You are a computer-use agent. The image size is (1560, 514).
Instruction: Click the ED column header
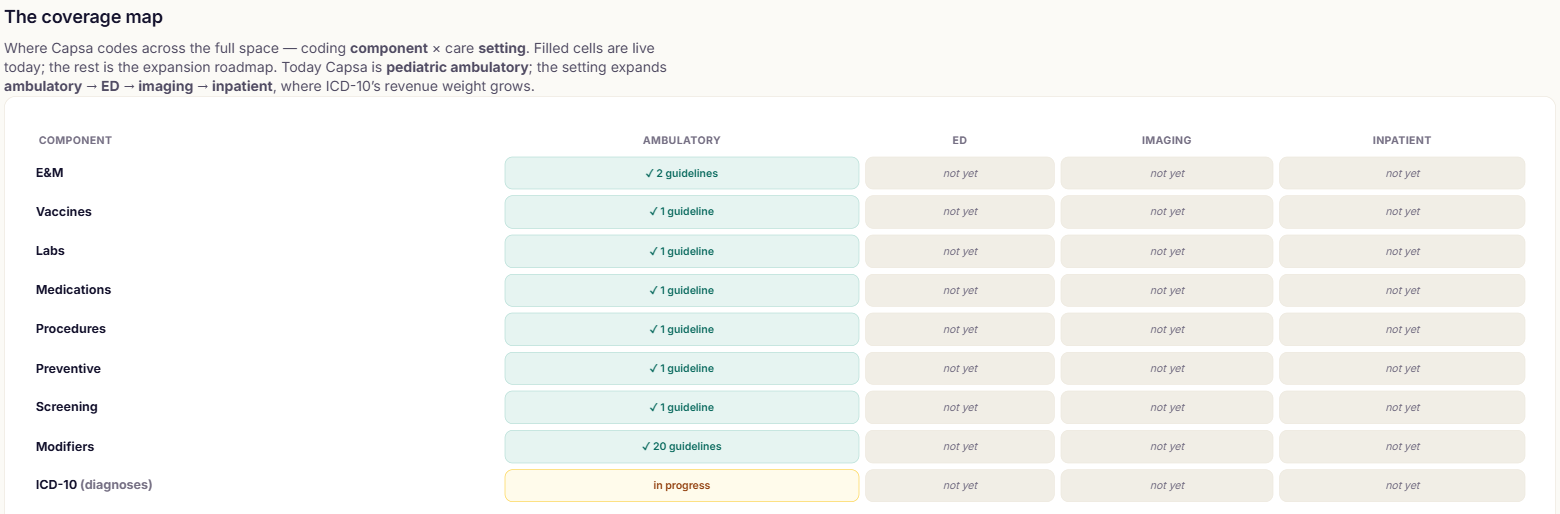tap(960, 140)
